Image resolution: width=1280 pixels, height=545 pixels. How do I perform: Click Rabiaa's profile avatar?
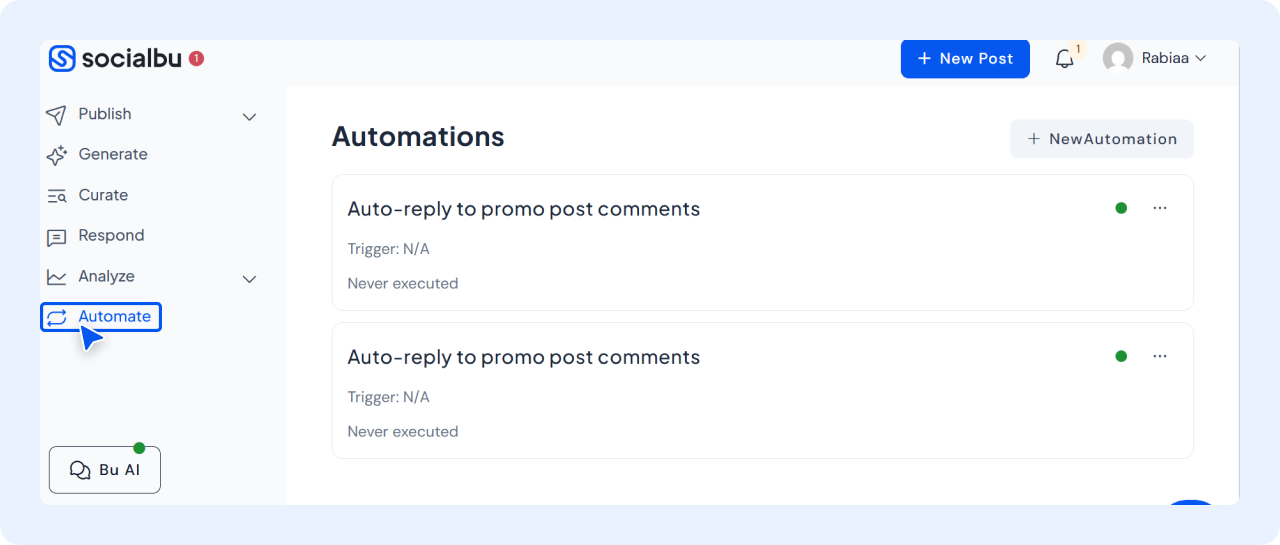[1117, 58]
